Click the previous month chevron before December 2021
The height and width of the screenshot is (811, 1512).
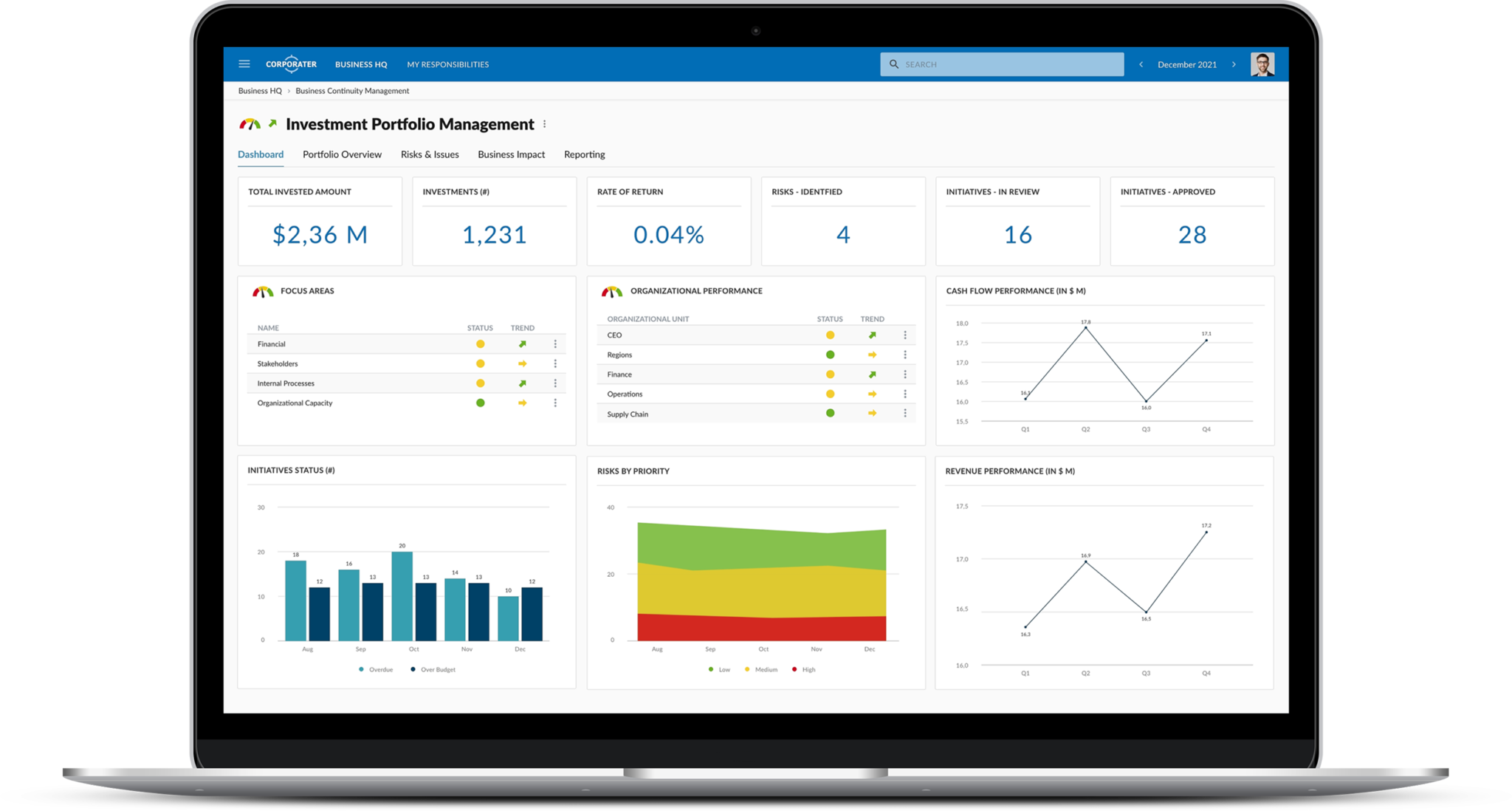[1141, 64]
